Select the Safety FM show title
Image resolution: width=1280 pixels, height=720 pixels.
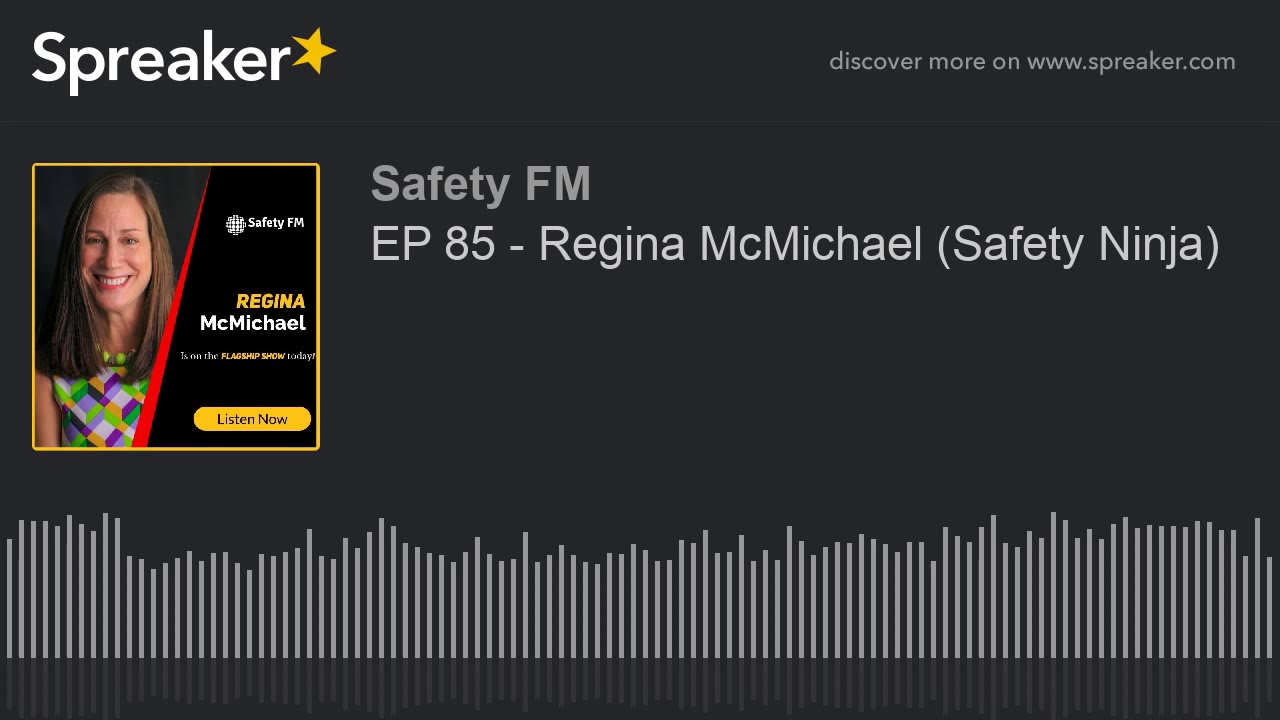(481, 184)
